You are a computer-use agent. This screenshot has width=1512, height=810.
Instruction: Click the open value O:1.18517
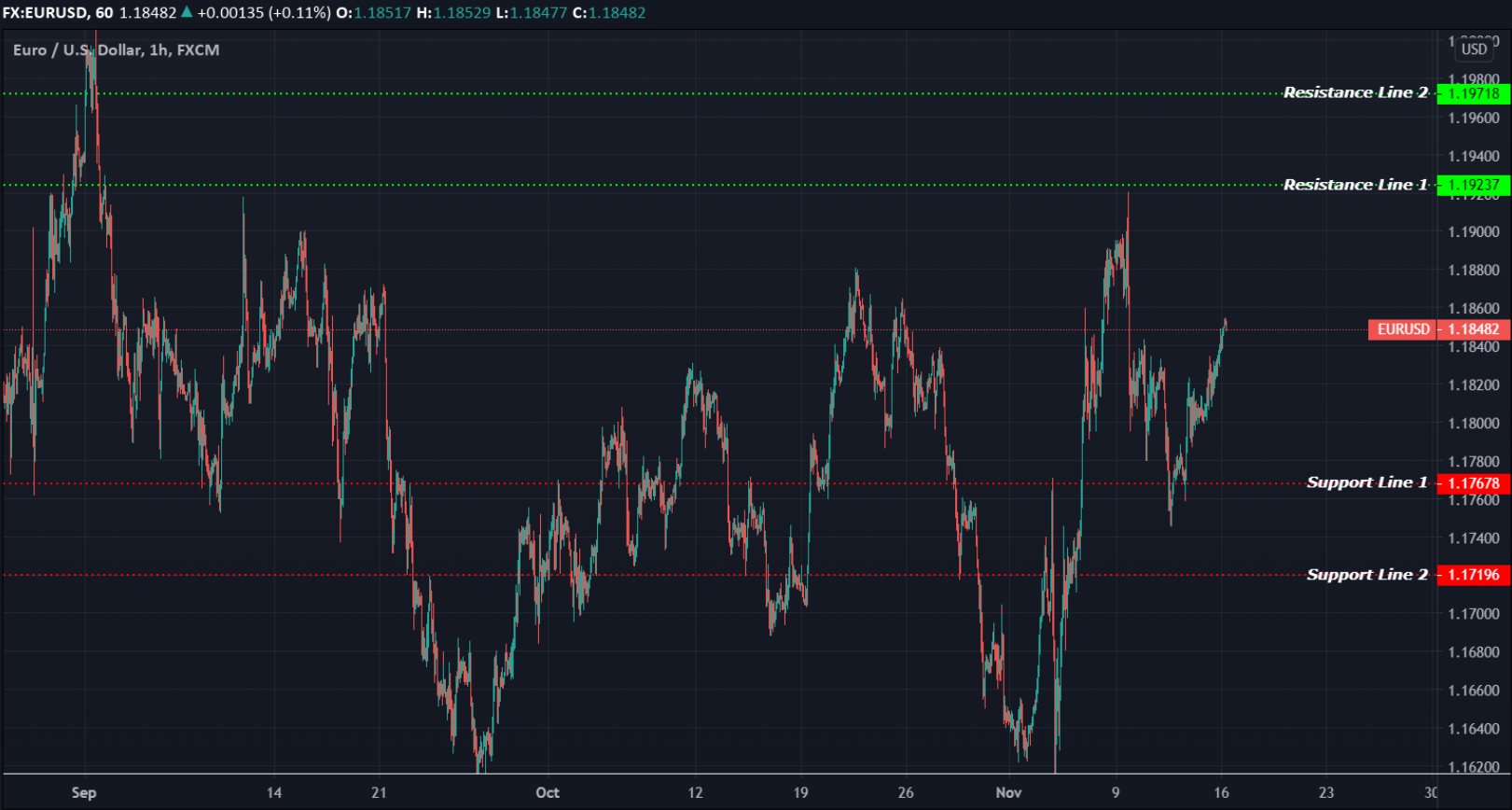point(373,13)
